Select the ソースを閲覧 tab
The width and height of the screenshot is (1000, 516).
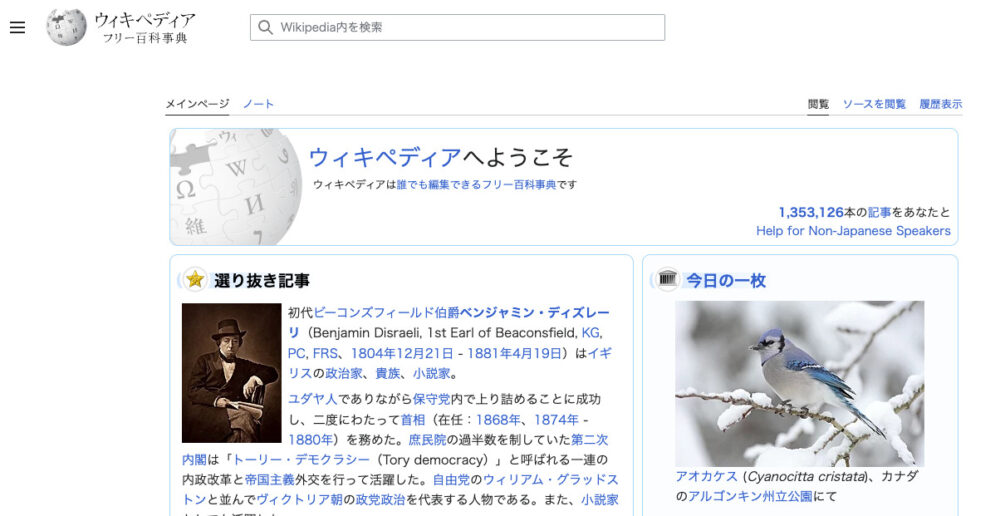click(874, 104)
